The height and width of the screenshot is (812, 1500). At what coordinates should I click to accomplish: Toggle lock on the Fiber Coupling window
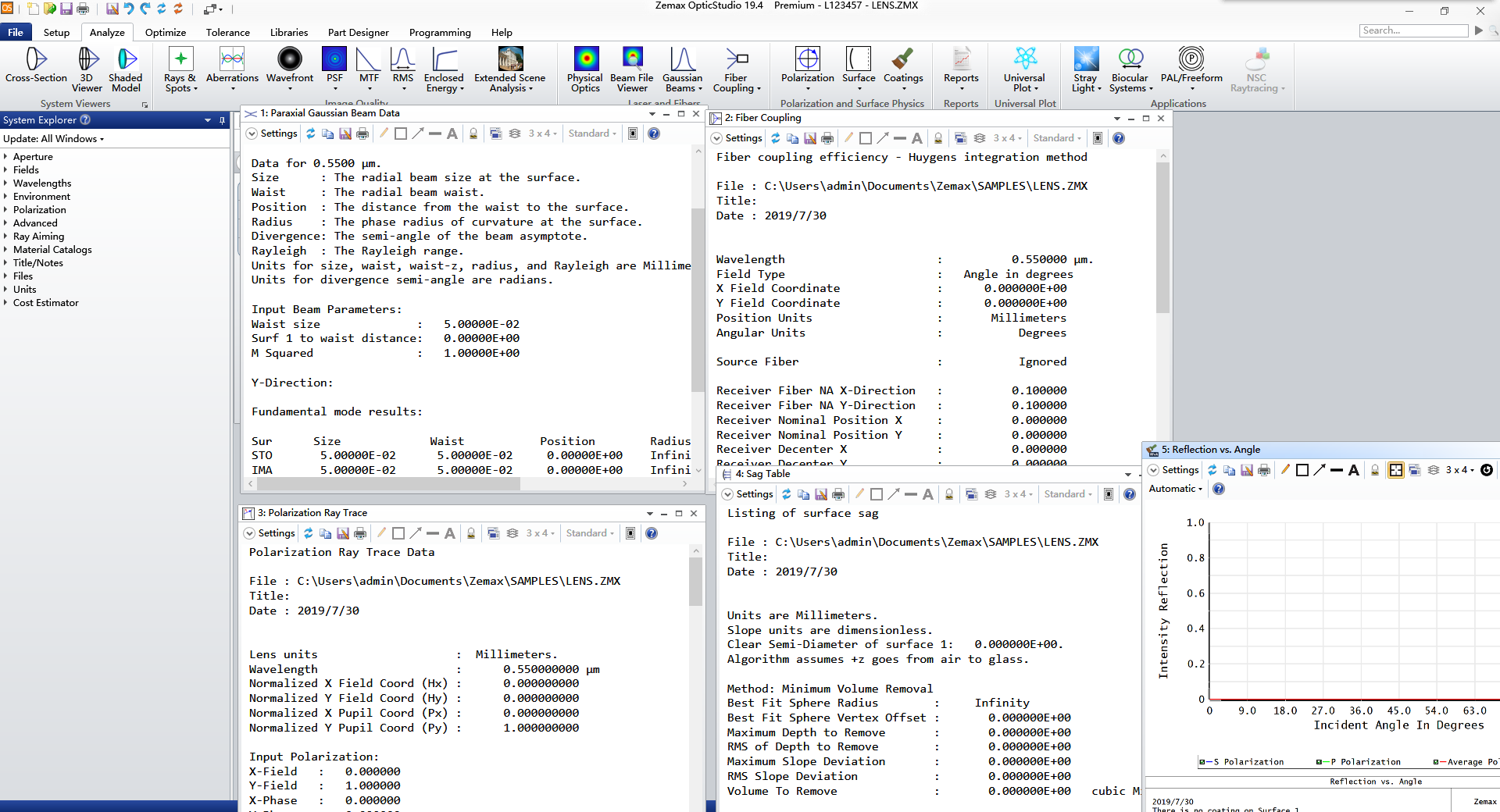[938, 138]
